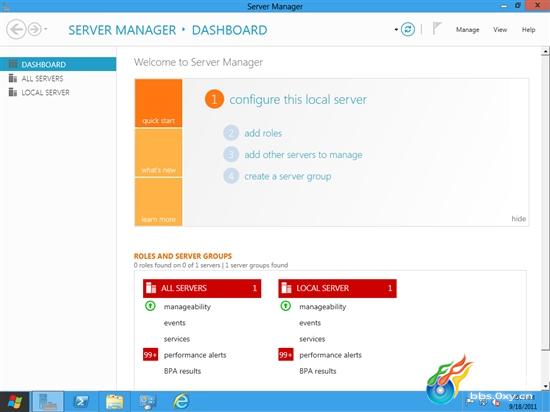Open performance alerts under the Local Server tile

[330, 355]
